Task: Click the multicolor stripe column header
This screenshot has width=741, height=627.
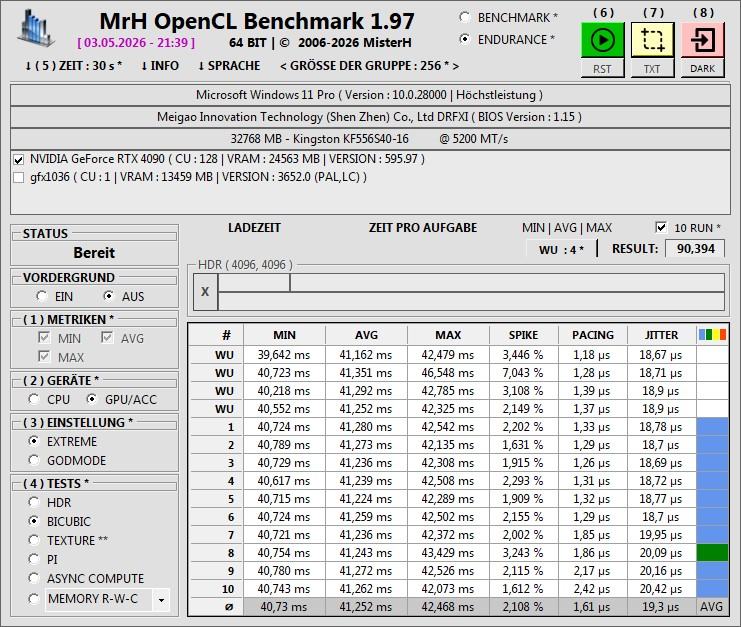Action: [712, 335]
